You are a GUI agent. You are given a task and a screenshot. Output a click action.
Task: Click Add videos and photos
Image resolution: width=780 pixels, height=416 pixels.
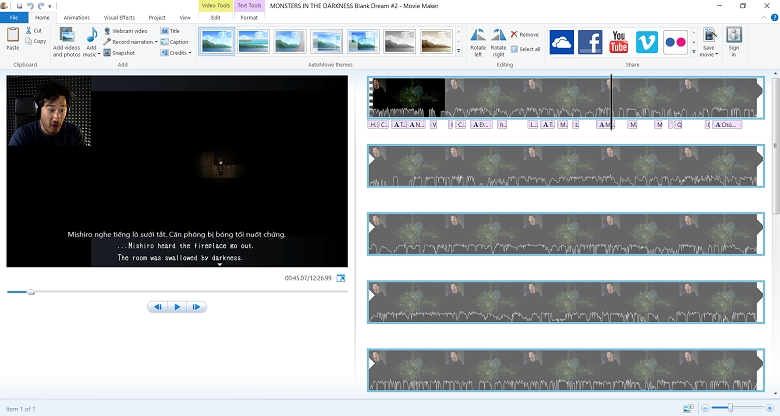pos(67,42)
